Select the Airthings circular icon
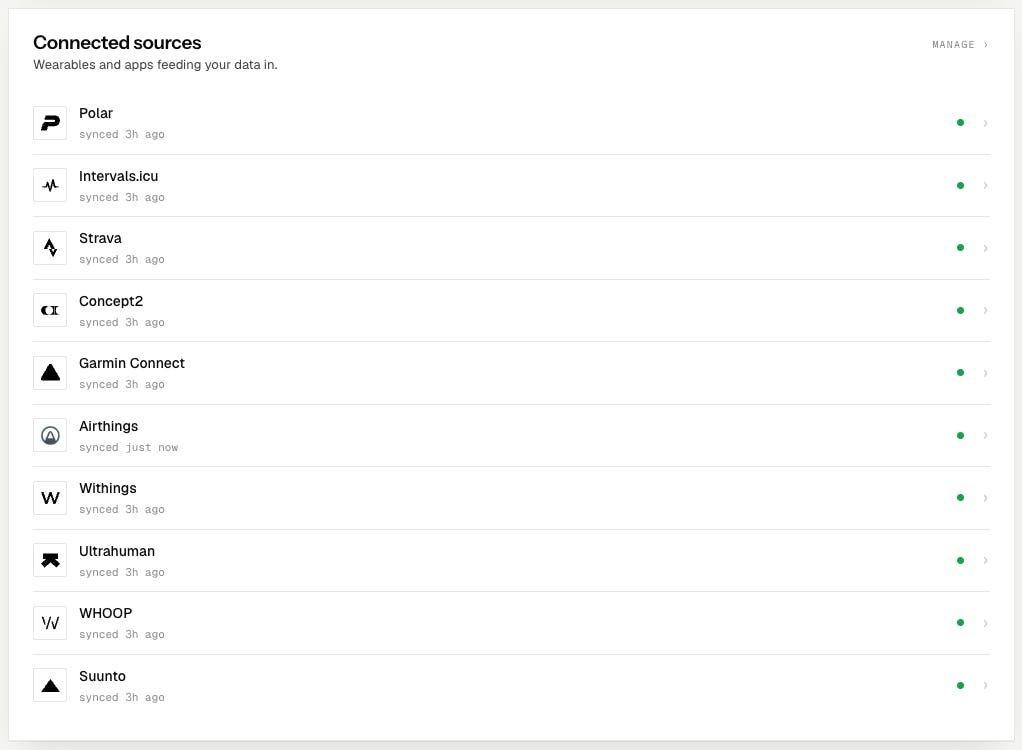Screen dimensions: 1022x750 [x=50, y=435]
